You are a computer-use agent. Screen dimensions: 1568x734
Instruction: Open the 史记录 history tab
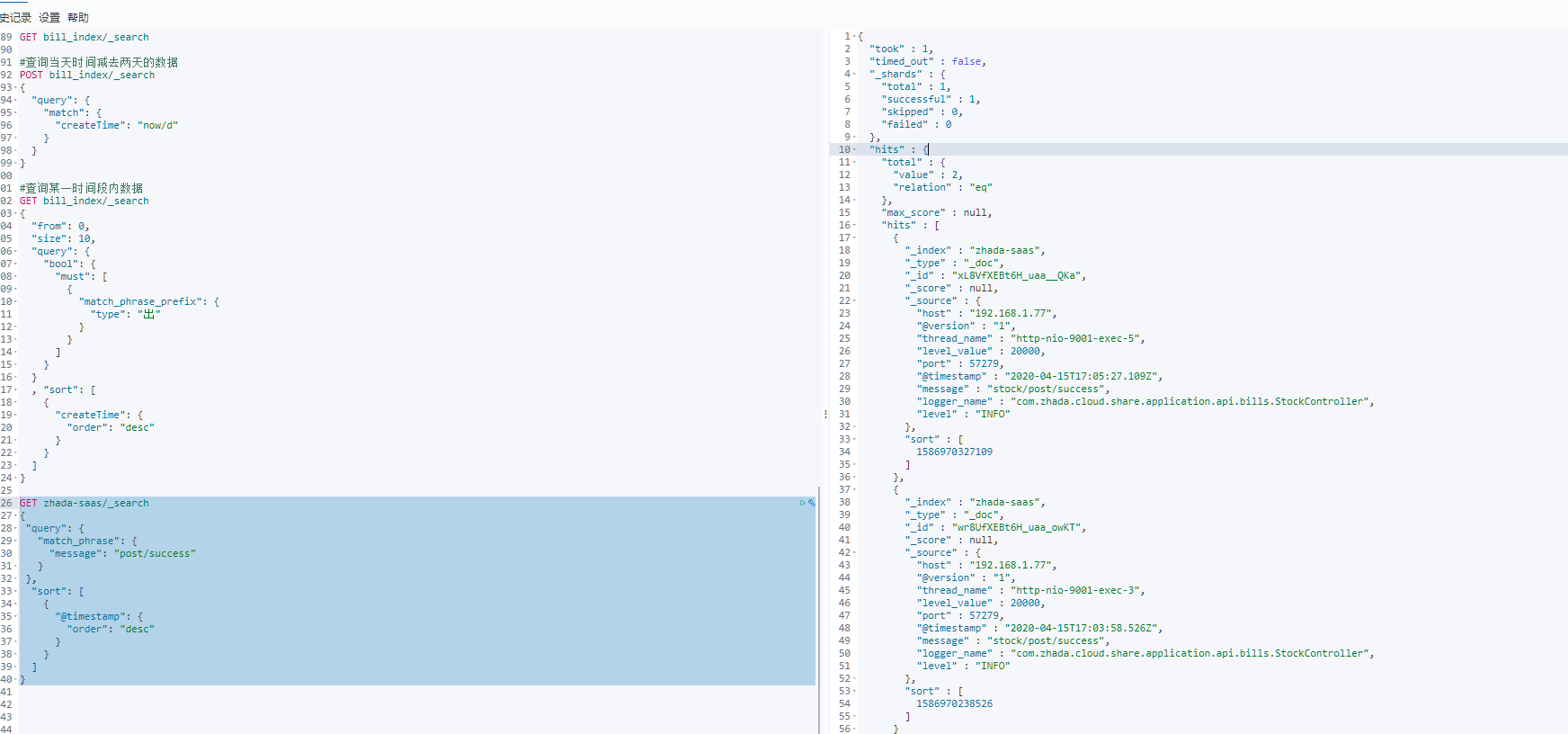tap(15, 17)
